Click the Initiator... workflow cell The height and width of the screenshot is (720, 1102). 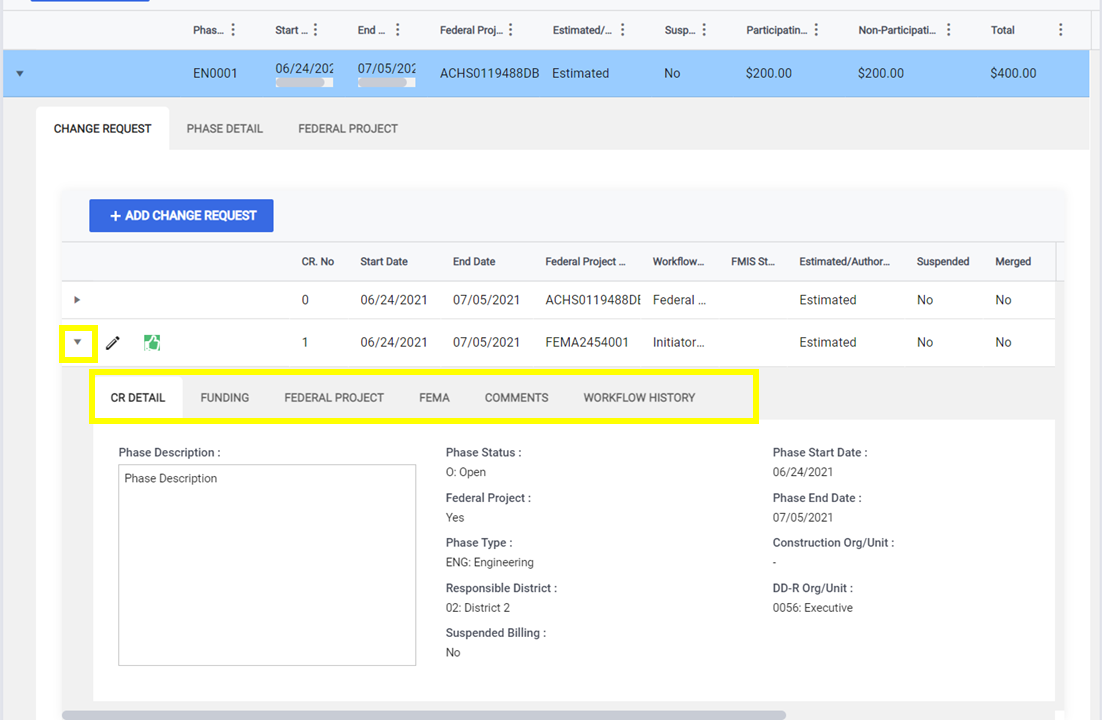pyautogui.click(x=678, y=342)
